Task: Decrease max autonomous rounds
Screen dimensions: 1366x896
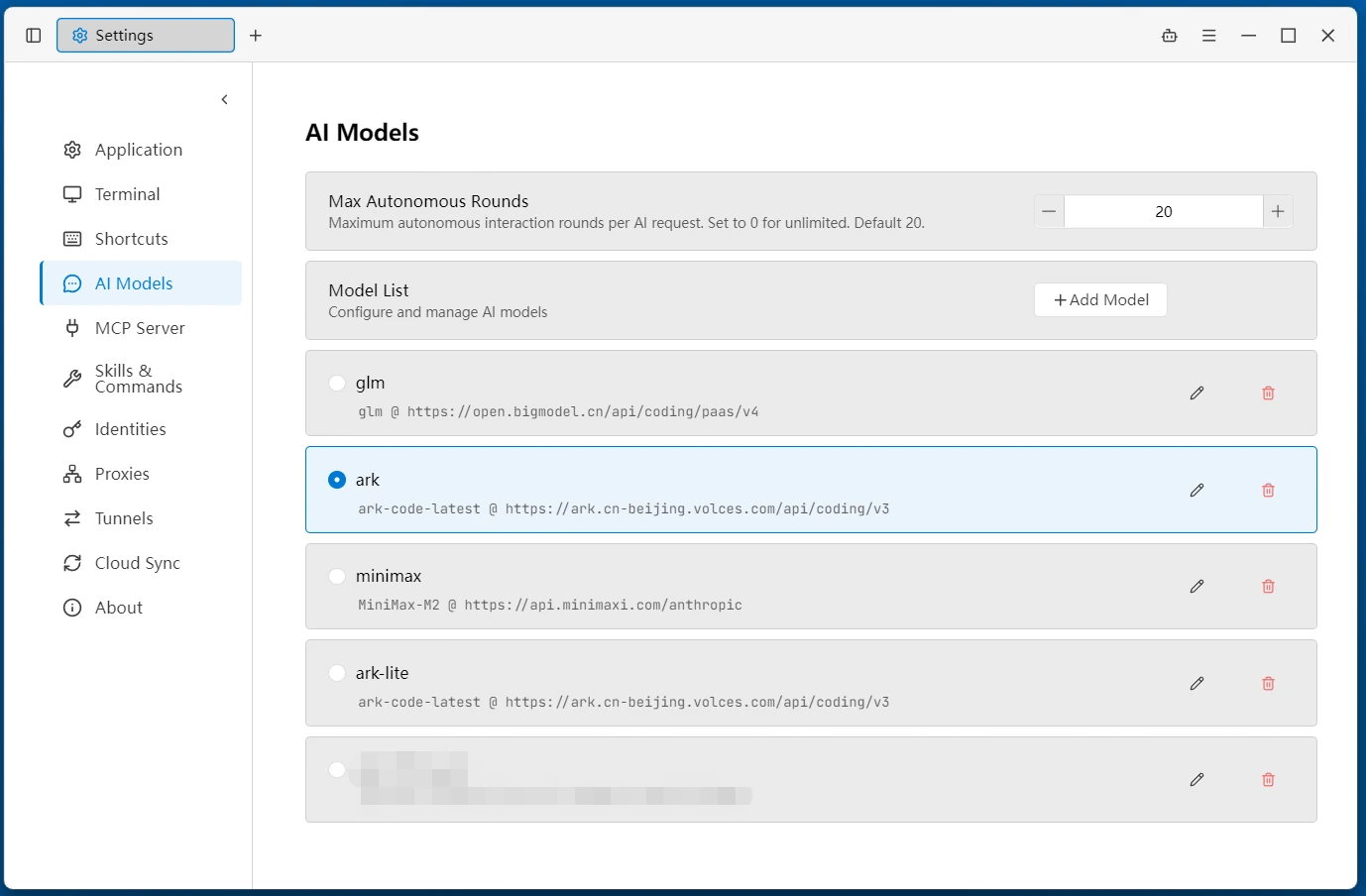Action: pyautogui.click(x=1049, y=211)
